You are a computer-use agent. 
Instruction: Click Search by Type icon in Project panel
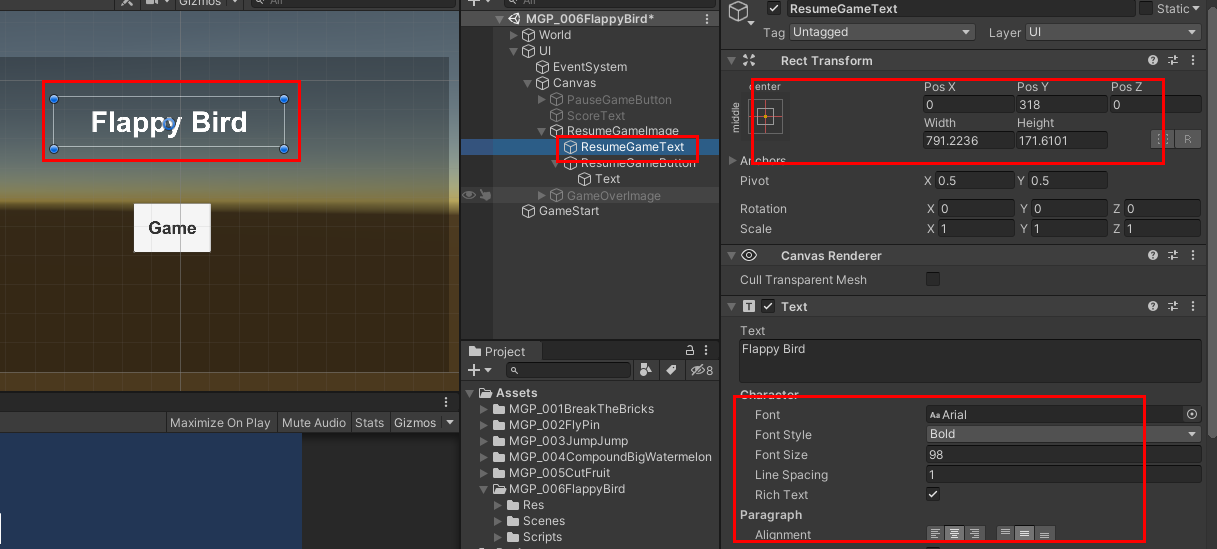(x=646, y=370)
